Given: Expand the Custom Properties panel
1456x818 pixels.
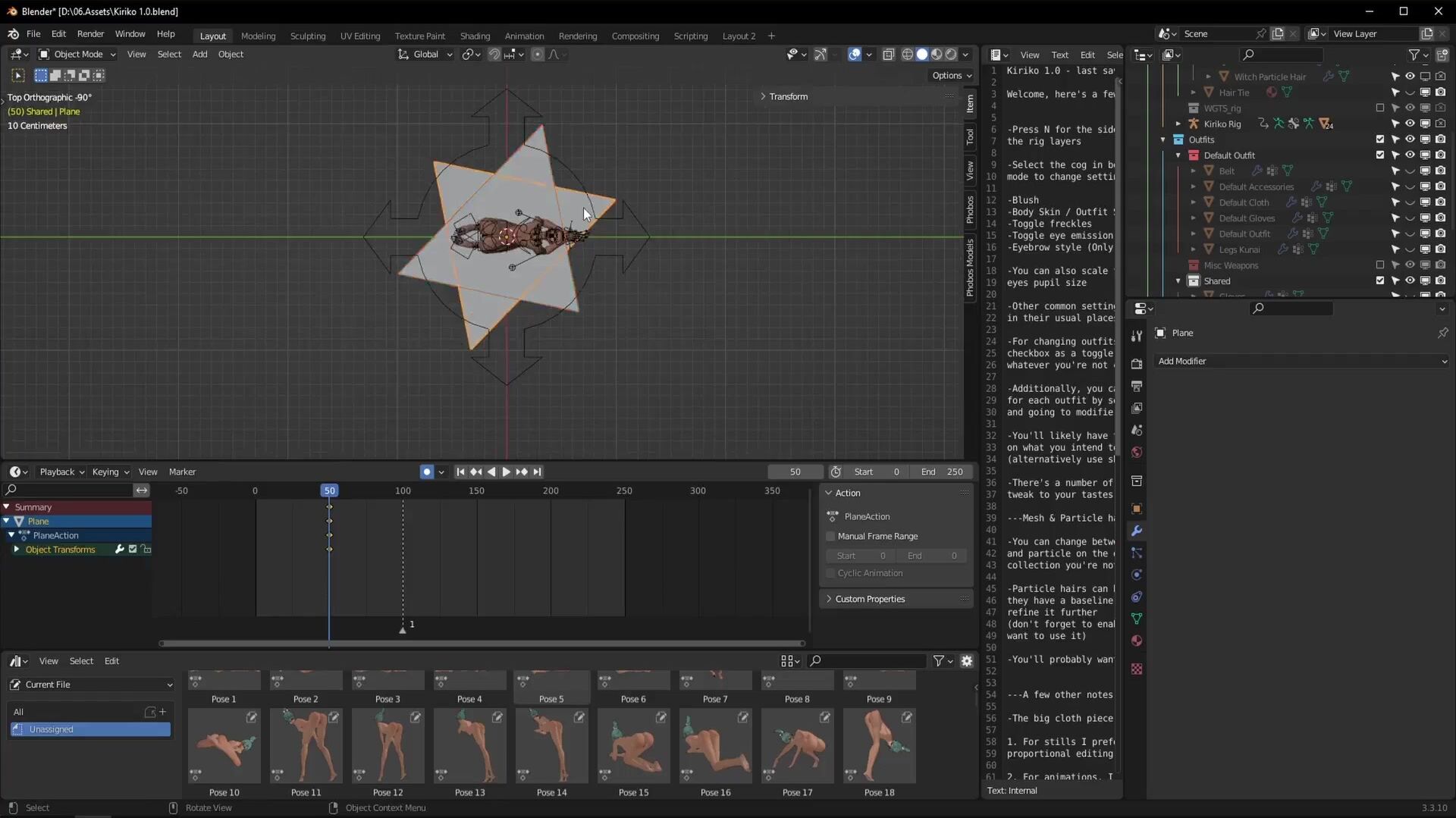Looking at the screenshot, I should [870, 599].
